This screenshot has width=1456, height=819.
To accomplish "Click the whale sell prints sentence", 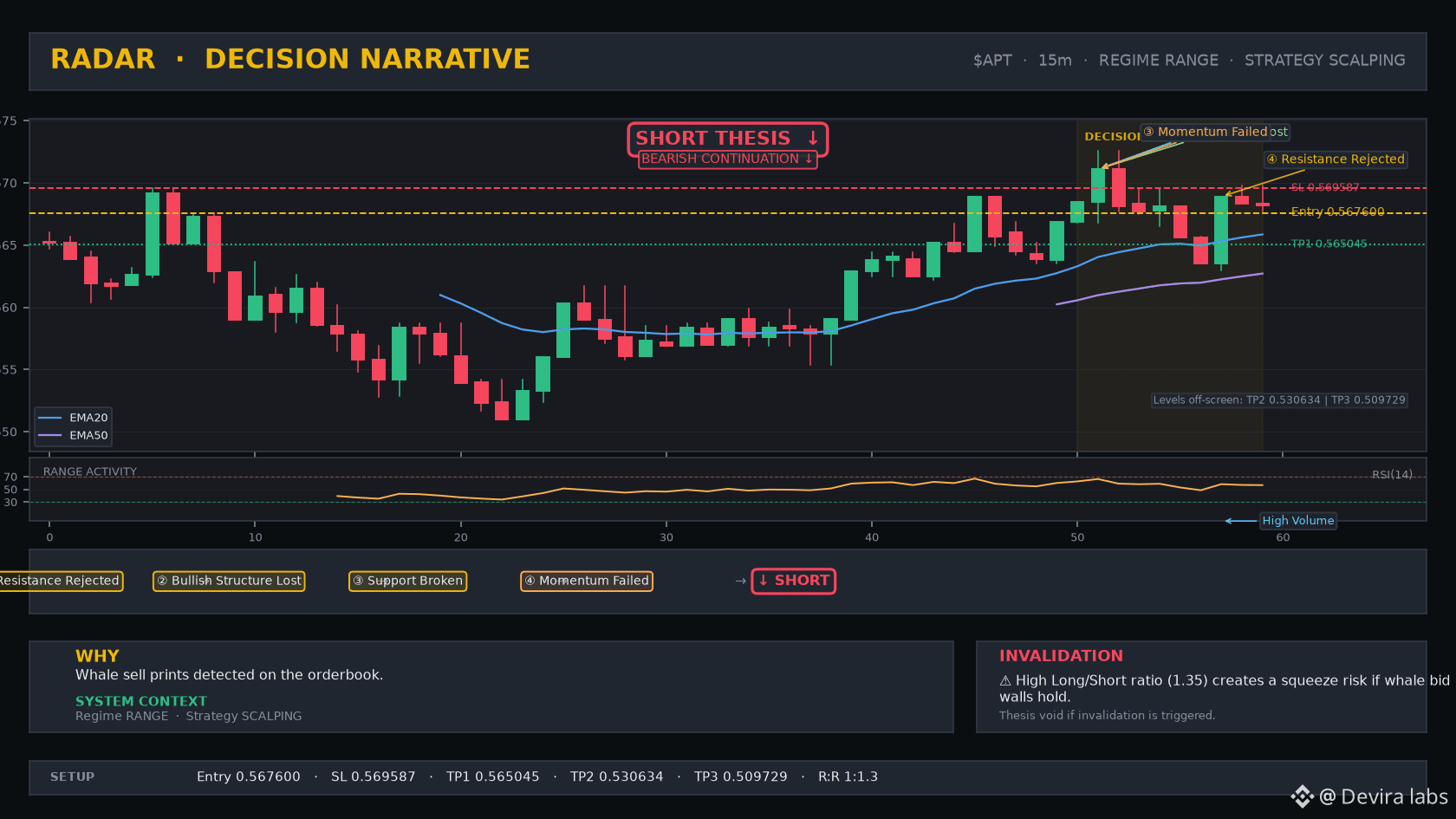I will pyautogui.click(x=229, y=675).
